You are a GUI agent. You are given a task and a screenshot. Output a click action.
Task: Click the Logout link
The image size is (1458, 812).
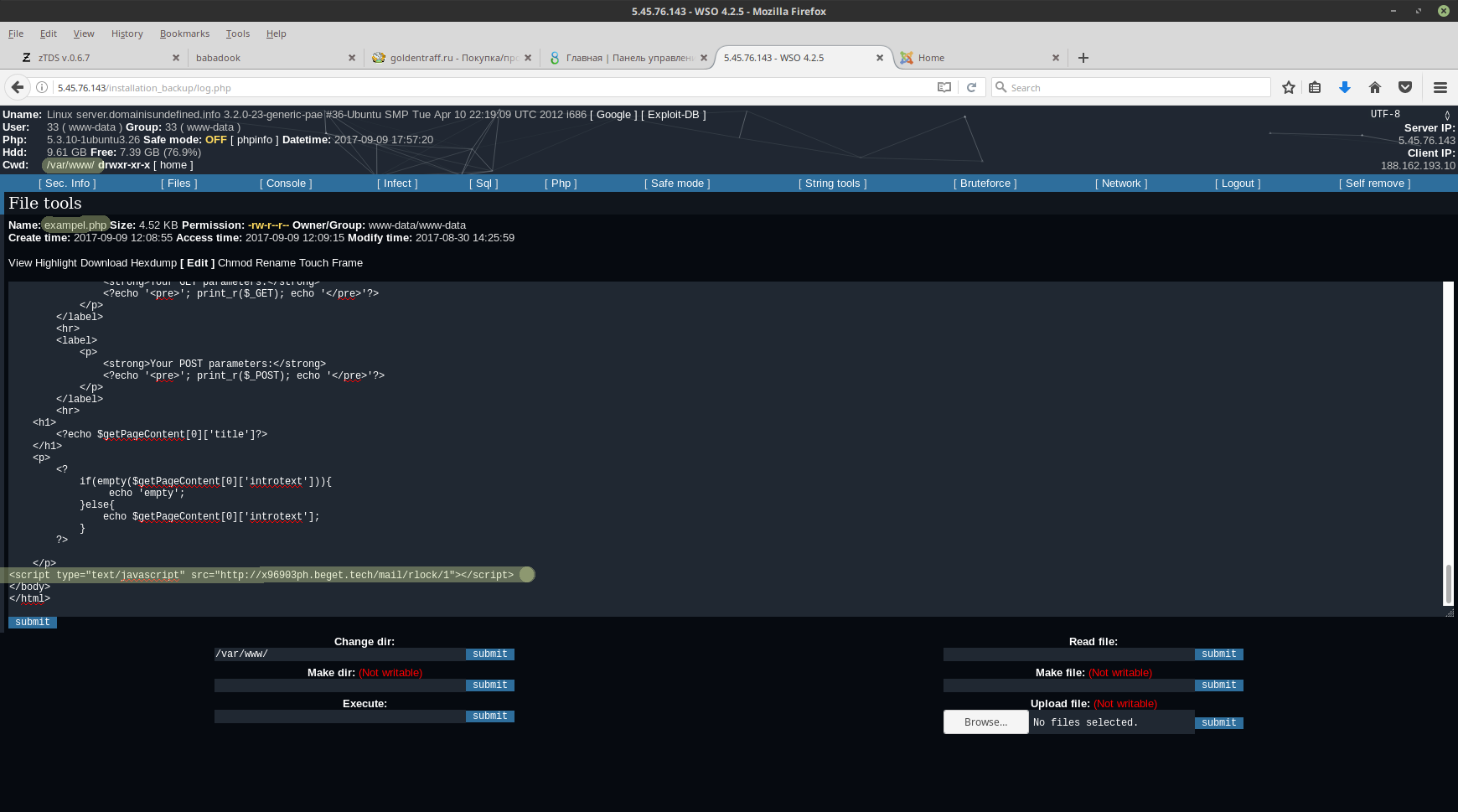(x=1238, y=184)
